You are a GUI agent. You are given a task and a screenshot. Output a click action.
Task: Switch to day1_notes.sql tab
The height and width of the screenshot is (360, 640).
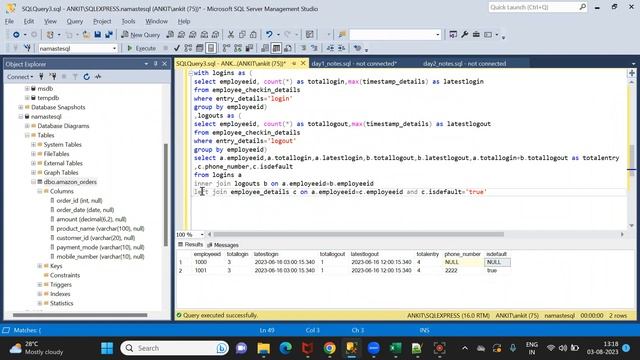(354, 64)
